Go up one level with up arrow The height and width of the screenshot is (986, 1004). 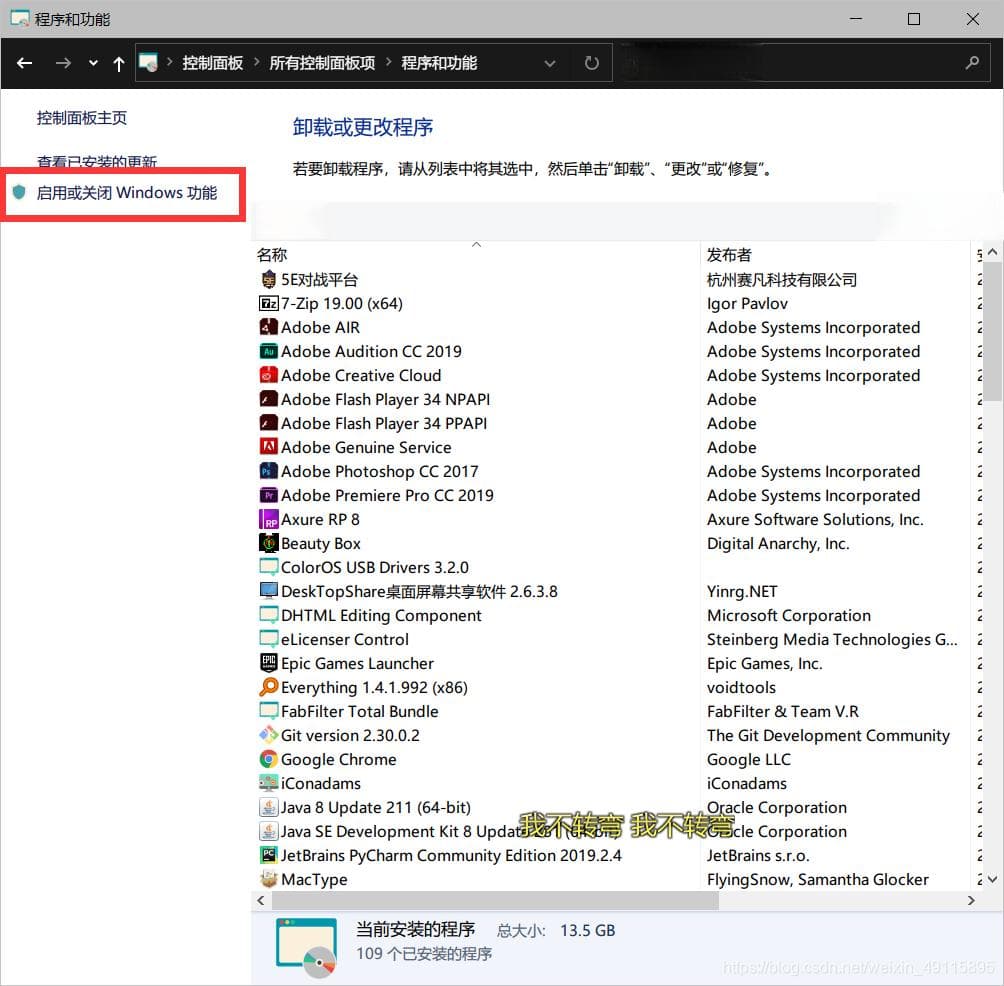pos(118,63)
